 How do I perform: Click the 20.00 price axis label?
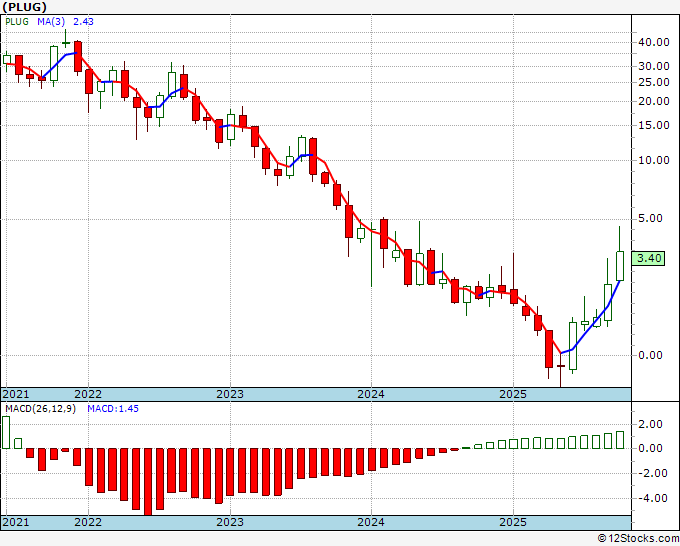click(654, 101)
